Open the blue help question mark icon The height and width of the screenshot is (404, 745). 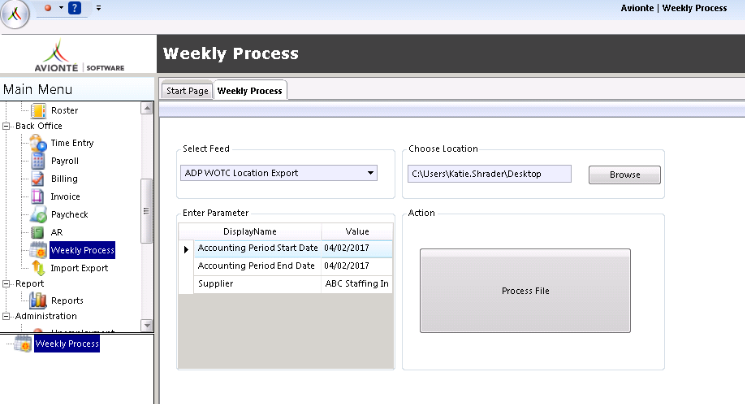(75, 8)
